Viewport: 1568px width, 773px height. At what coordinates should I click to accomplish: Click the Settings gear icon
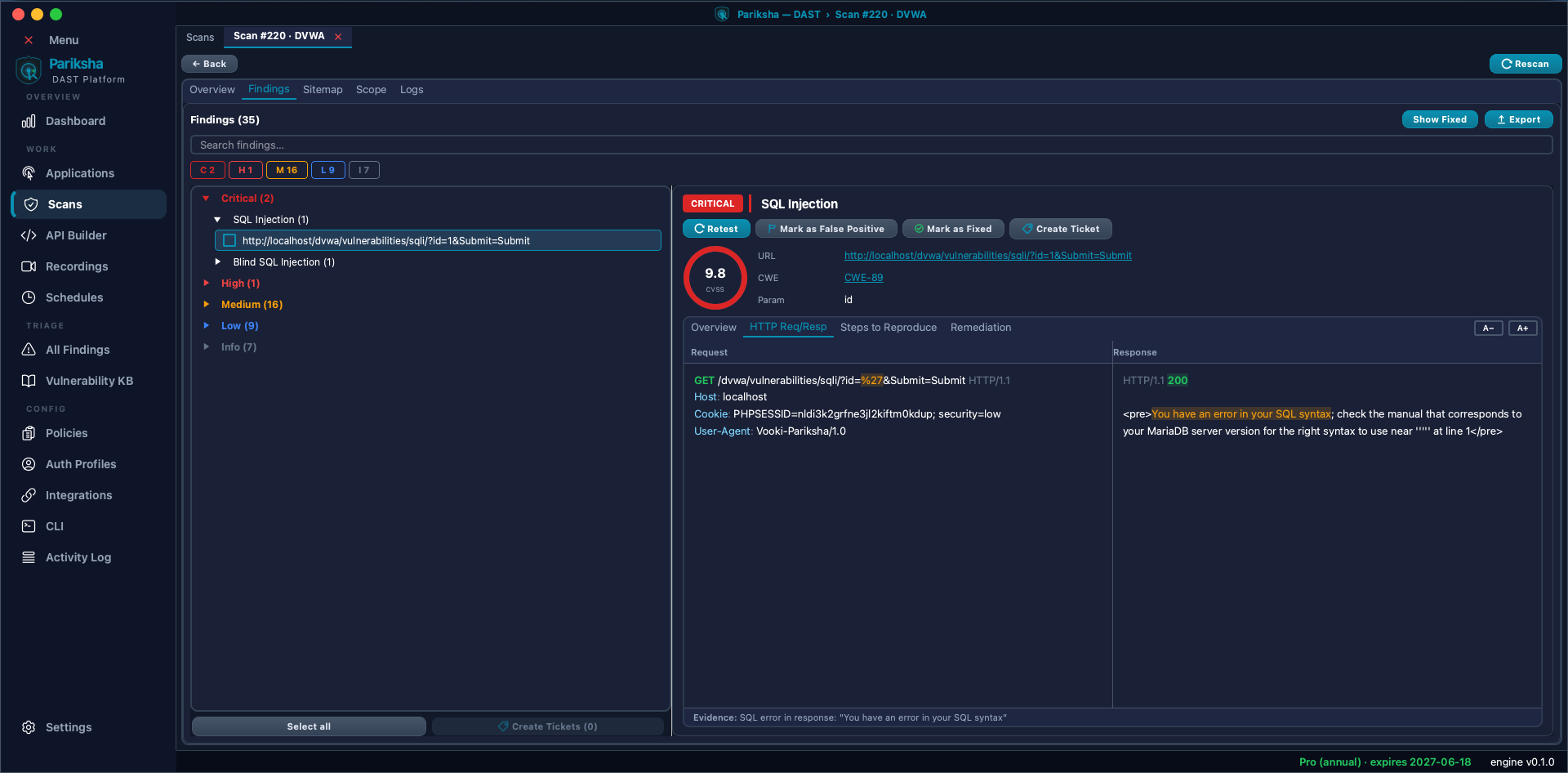pyautogui.click(x=29, y=727)
